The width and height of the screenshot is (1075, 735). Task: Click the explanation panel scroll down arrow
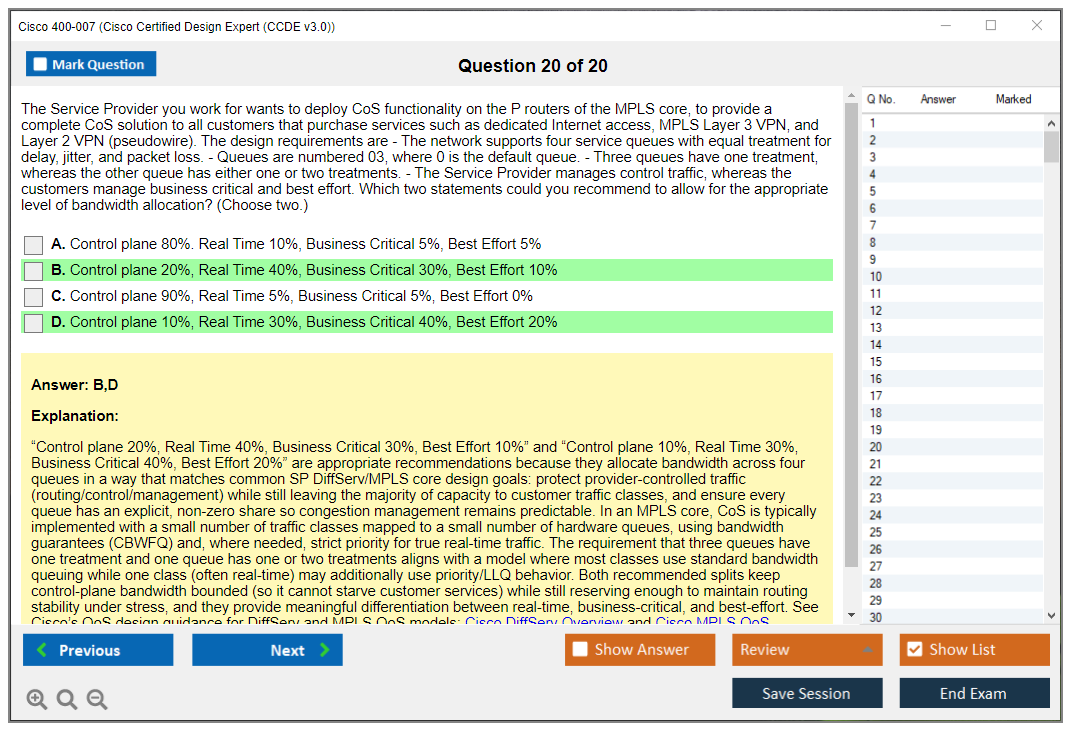(851, 614)
